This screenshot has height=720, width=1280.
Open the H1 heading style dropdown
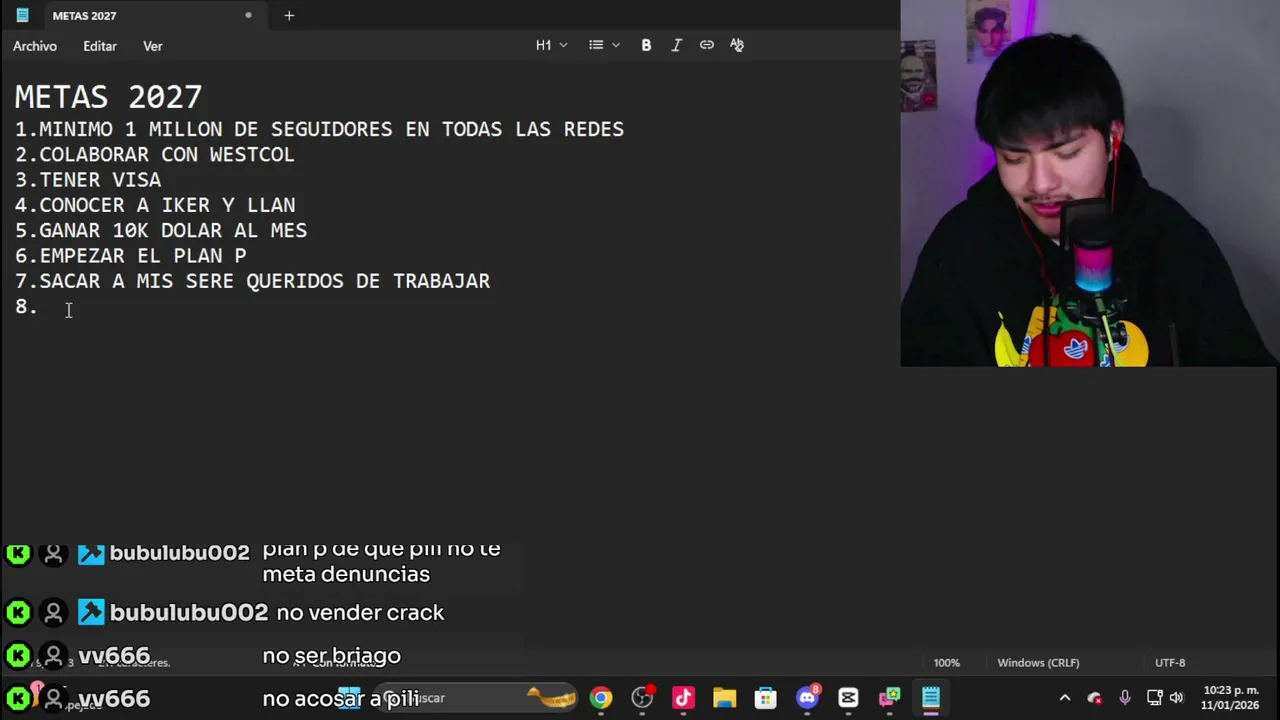pyautogui.click(x=552, y=45)
